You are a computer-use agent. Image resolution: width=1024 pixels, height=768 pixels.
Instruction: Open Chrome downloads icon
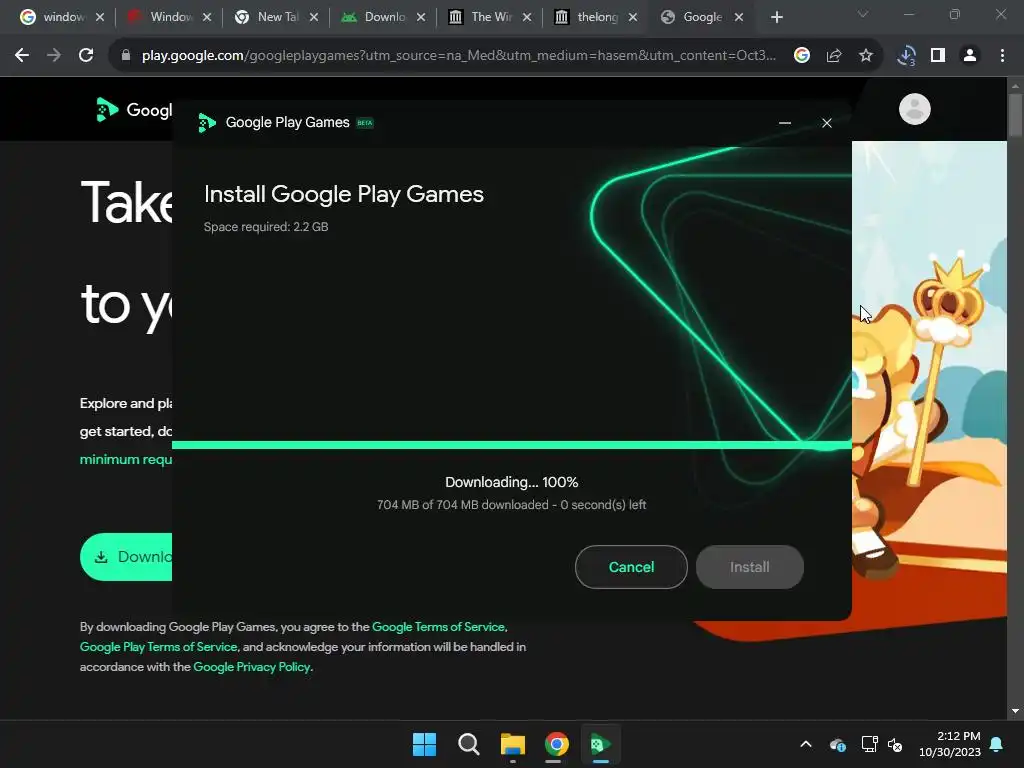click(x=906, y=56)
